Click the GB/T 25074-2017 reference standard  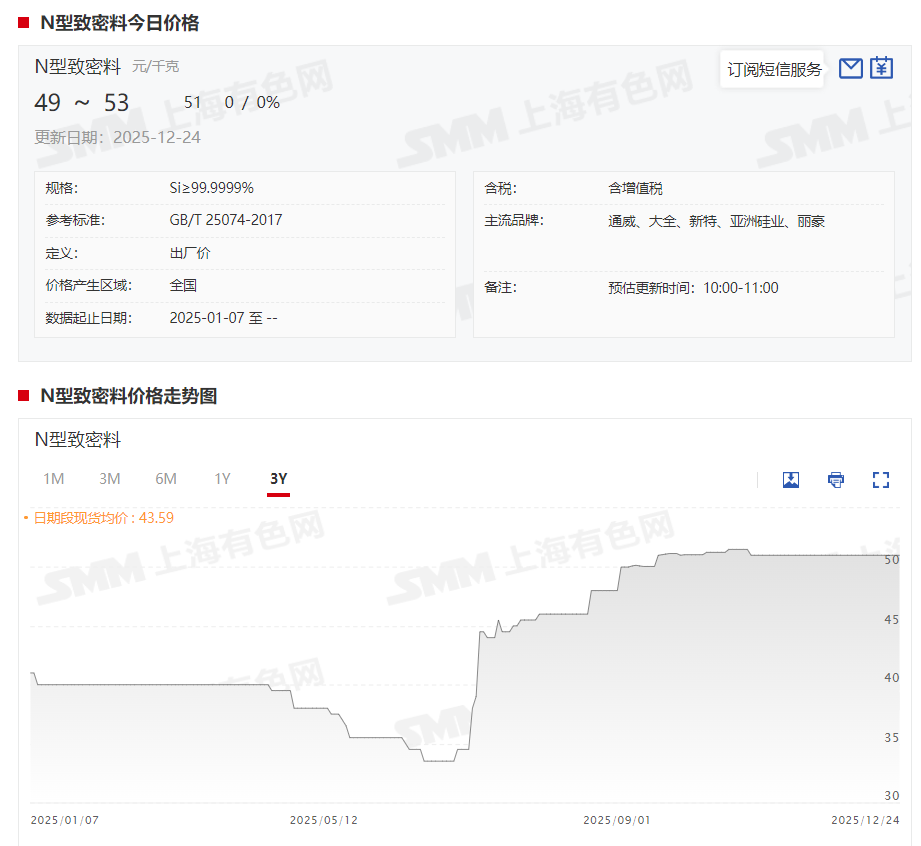tap(225, 220)
